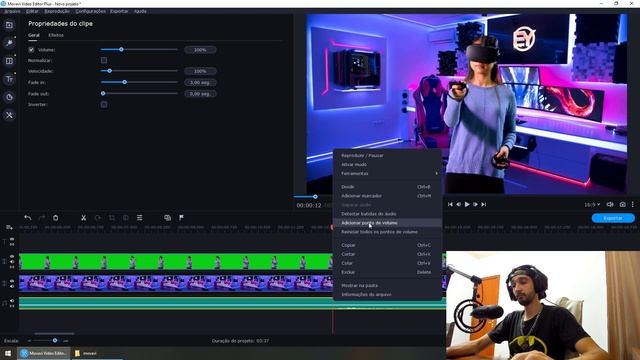
Task: Open the filters magic wand panel
Action: [9, 43]
